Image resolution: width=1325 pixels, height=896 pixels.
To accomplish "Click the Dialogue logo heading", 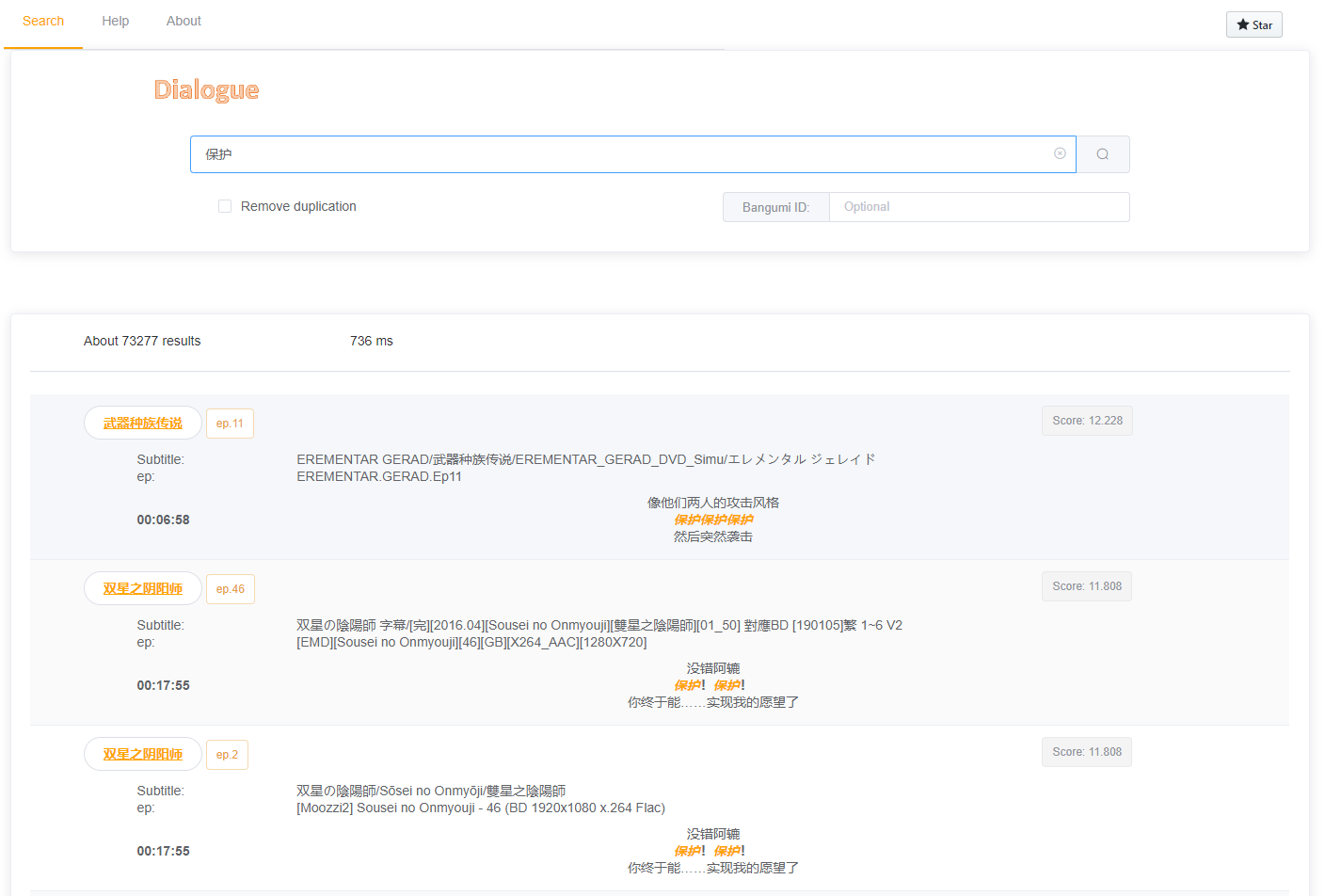I will point(206,90).
